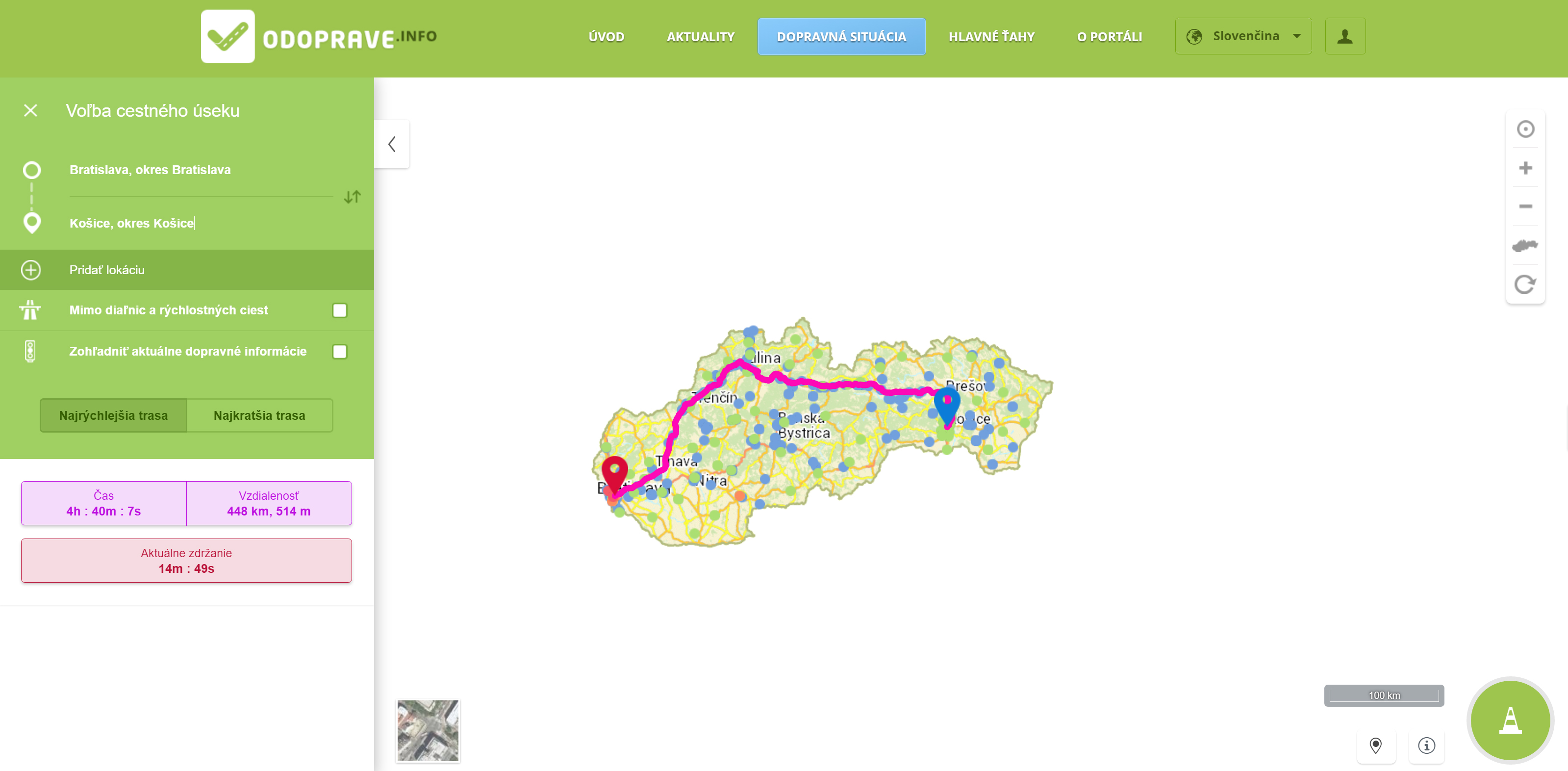This screenshot has width=1568, height=771.
Task: Select Najrýchlejšia trasa button
Action: point(113,415)
